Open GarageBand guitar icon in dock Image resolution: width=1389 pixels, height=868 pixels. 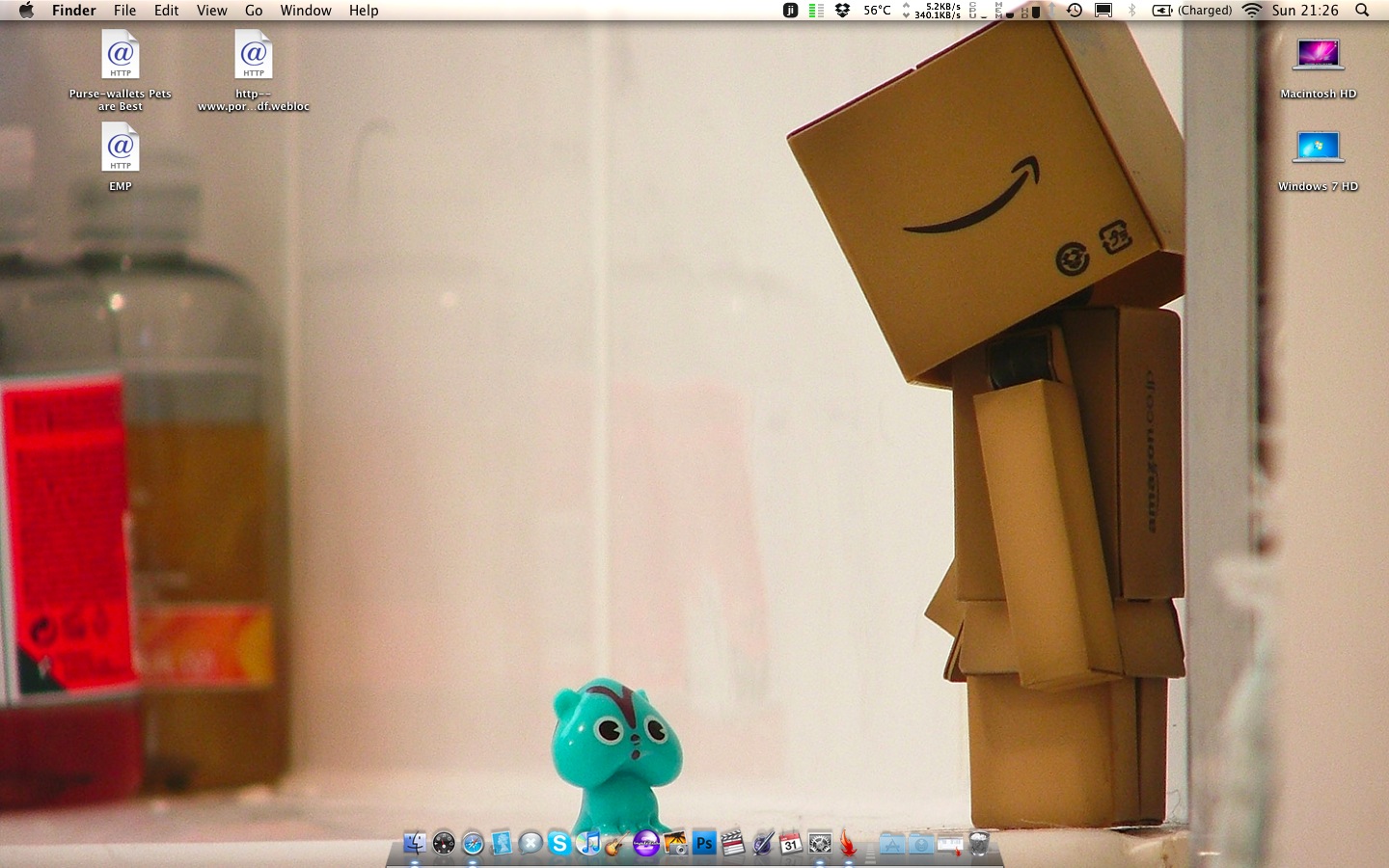pyautogui.click(x=615, y=844)
